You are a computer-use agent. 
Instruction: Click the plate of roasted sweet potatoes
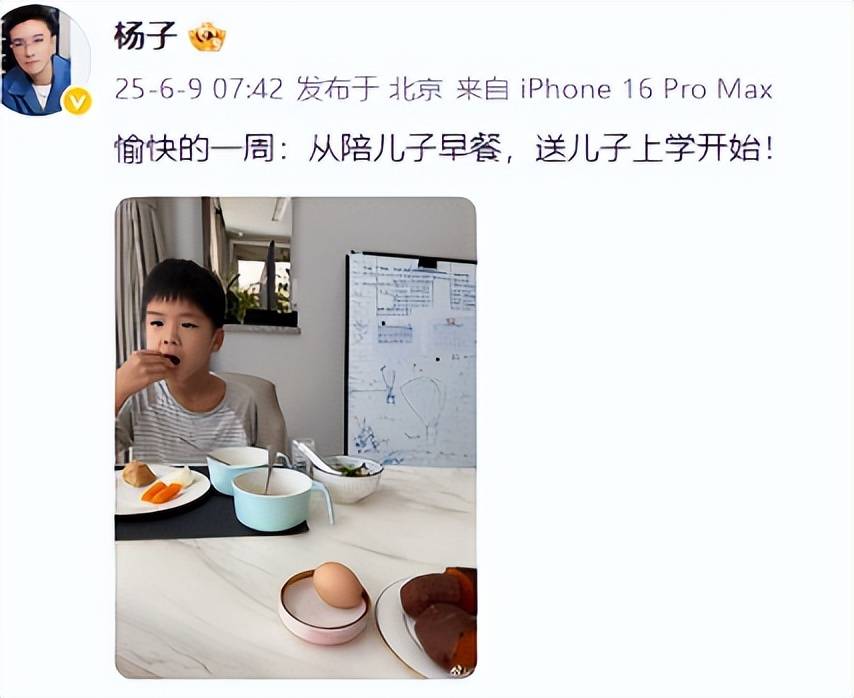(430, 621)
